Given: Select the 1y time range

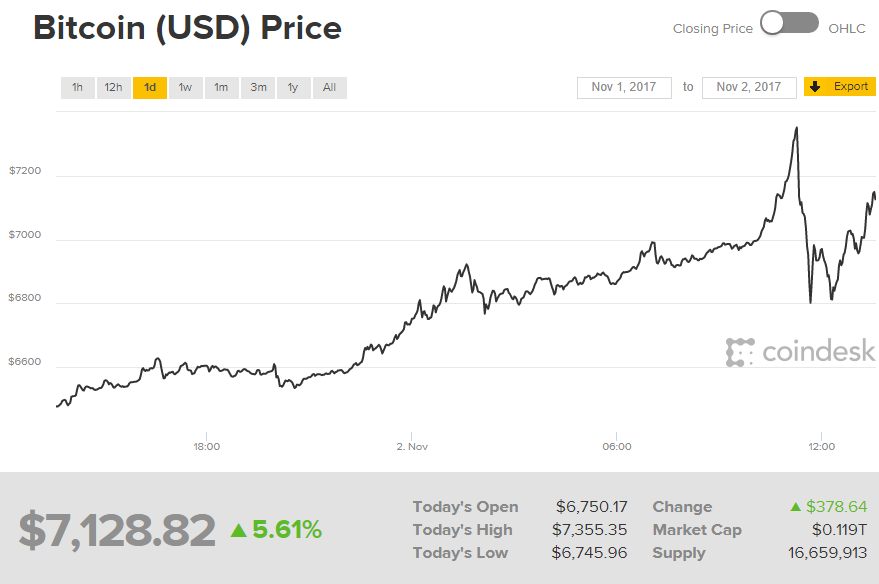Looking at the screenshot, I should pos(293,87).
